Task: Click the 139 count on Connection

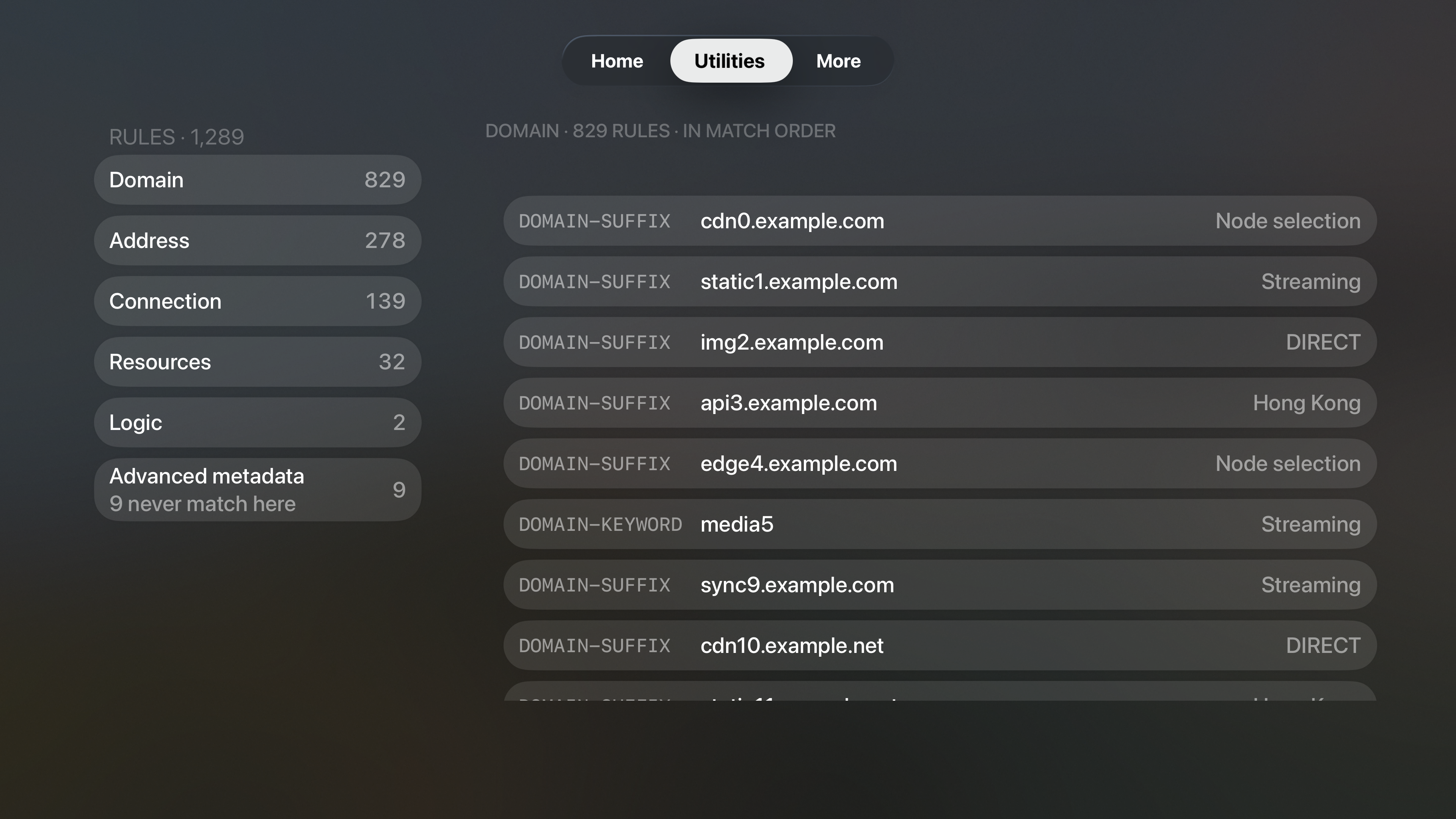Action: pyautogui.click(x=386, y=301)
